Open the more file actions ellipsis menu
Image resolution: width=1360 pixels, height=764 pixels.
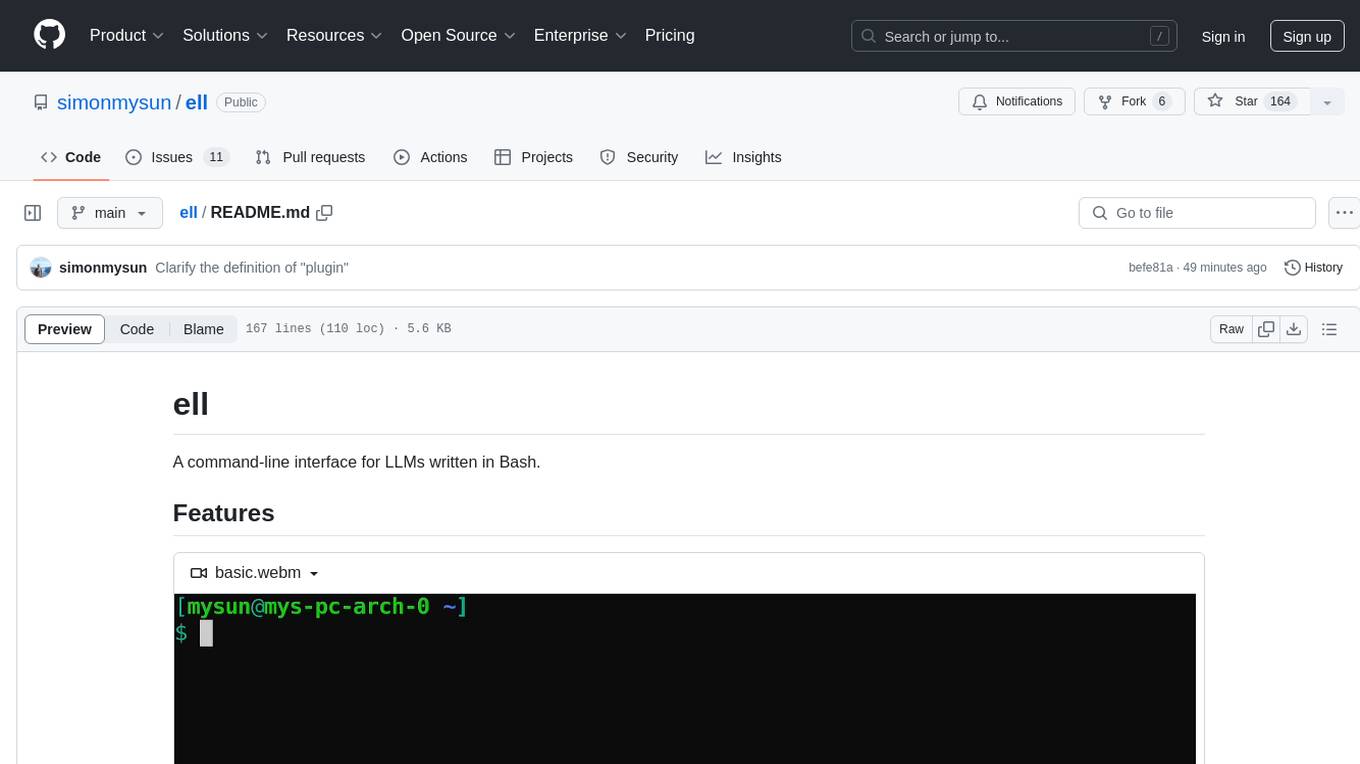tap(1344, 213)
